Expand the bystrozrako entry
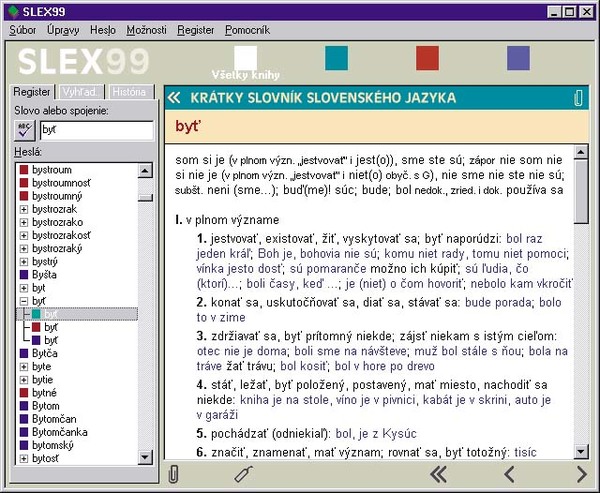Image resolution: width=600 pixels, height=493 pixels. pos(24,222)
